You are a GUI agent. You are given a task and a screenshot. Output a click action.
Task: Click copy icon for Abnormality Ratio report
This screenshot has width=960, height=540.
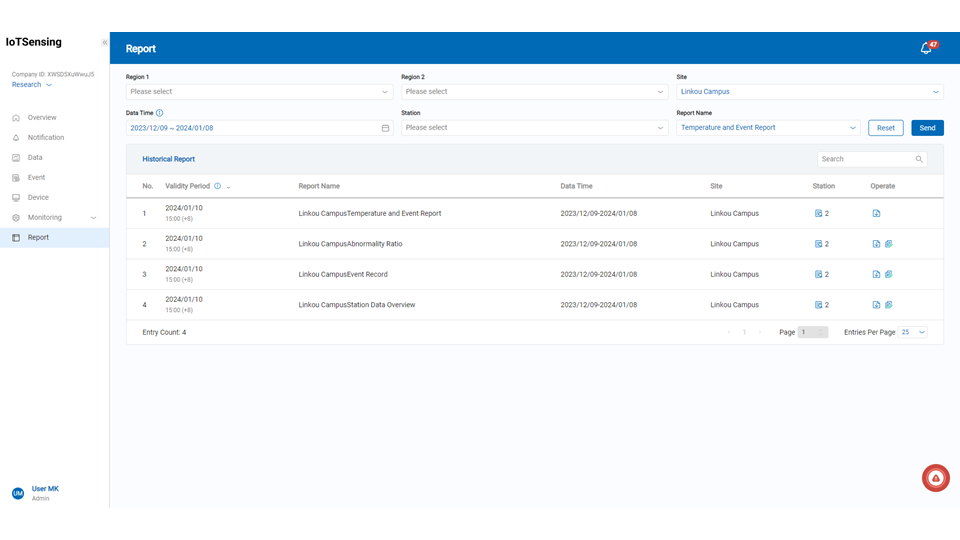[x=888, y=244]
